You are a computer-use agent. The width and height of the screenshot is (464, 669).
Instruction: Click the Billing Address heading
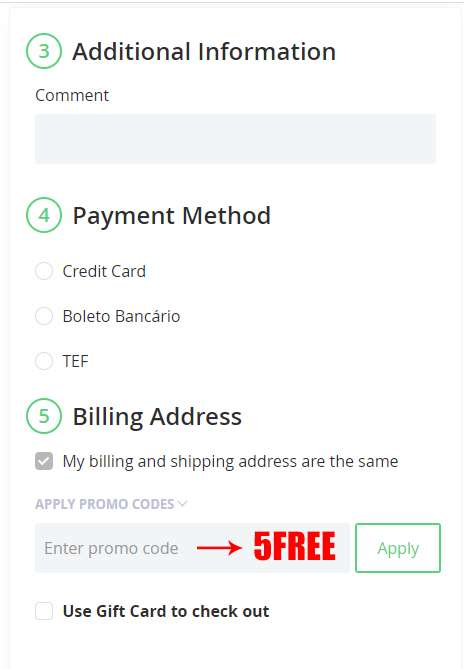coord(157,416)
